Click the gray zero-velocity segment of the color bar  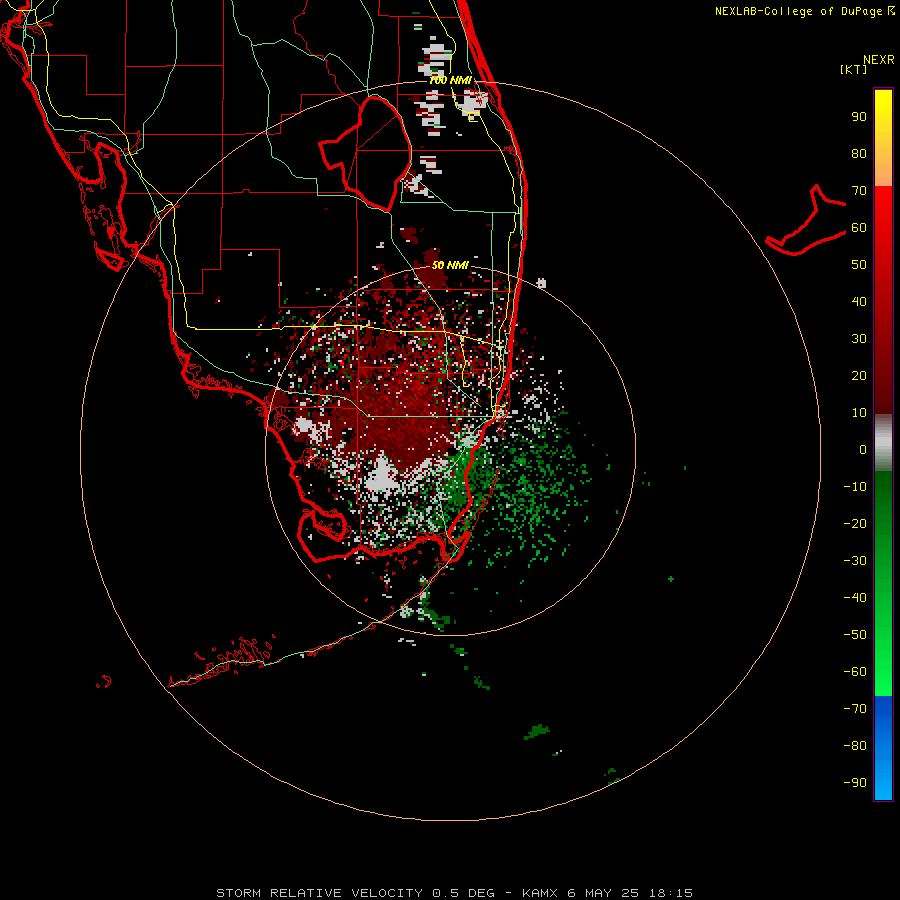tap(883, 443)
